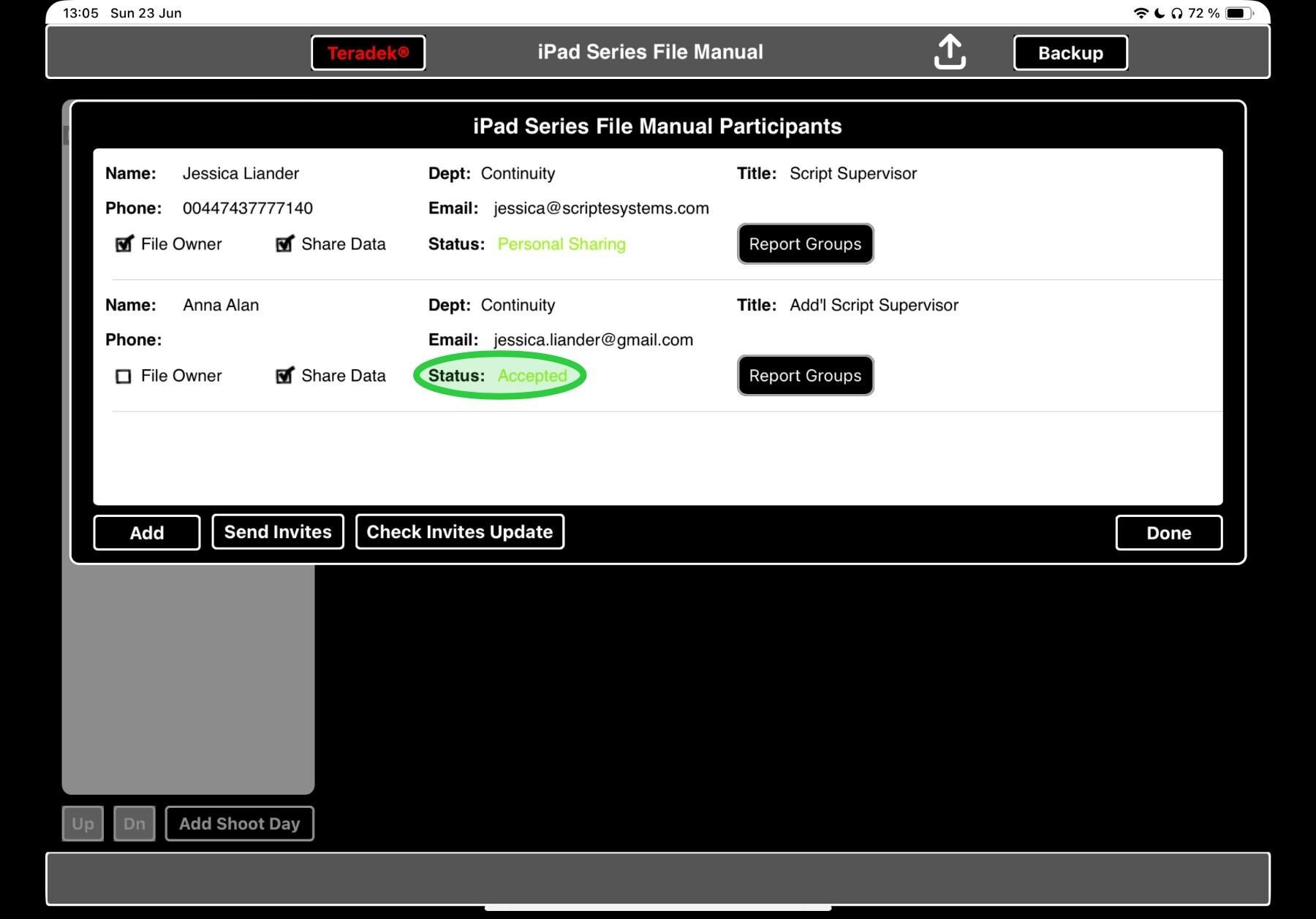Open the Teradek® button
1316x919 pixels.
click(x=368, y=53)
